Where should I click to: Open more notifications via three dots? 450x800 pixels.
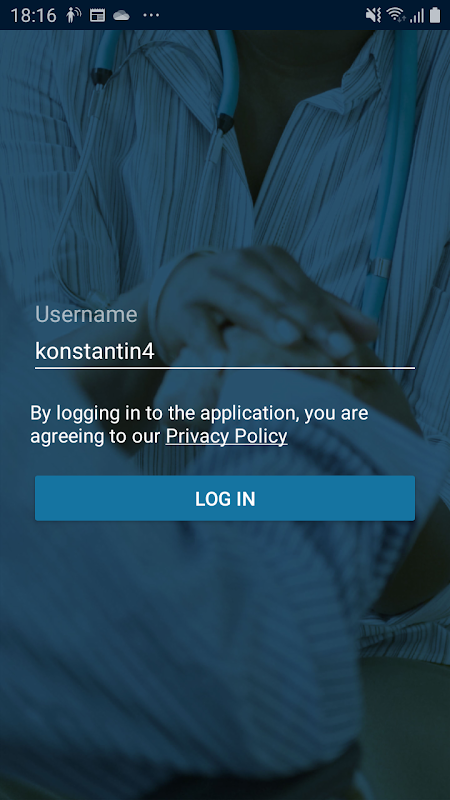coord(151,15)
